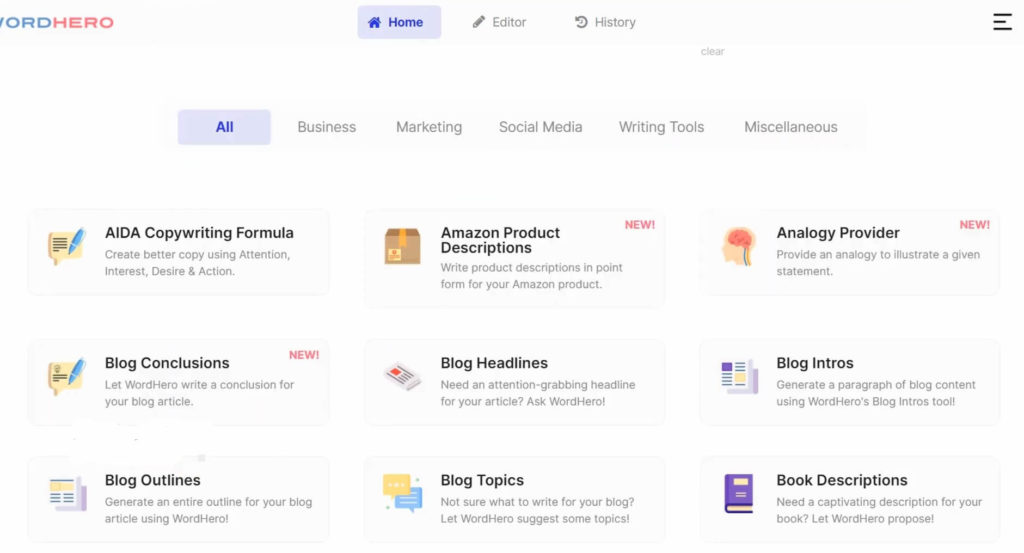Open Analogy Provider tool title
1024x553 pixels.
point(838,232)
